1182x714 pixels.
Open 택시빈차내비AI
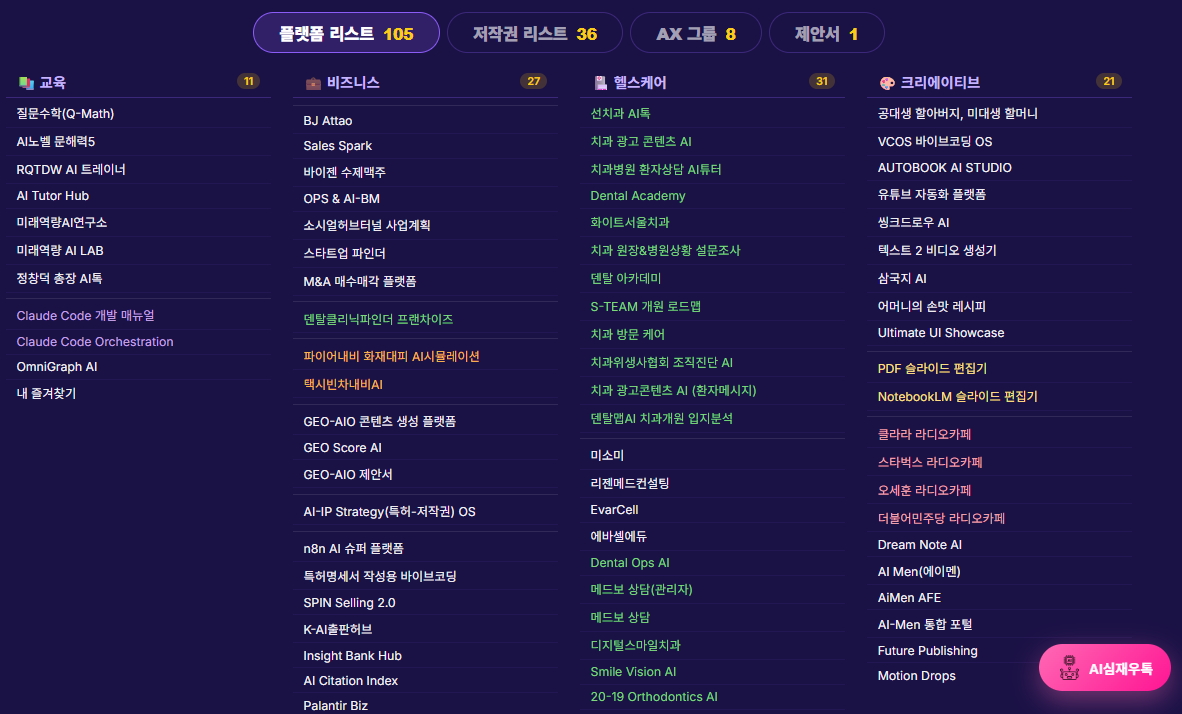pyautogui.click(x=343, y=385)
